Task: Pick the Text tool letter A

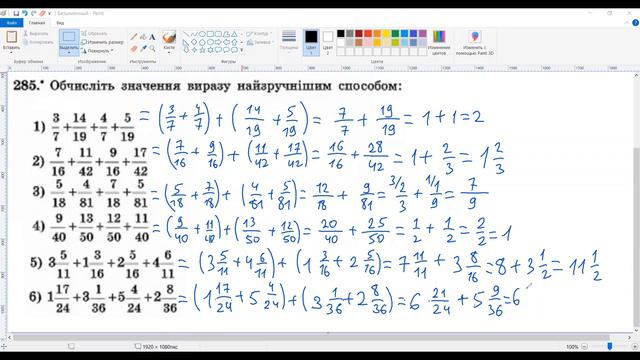Action: [x=152, y=37]
